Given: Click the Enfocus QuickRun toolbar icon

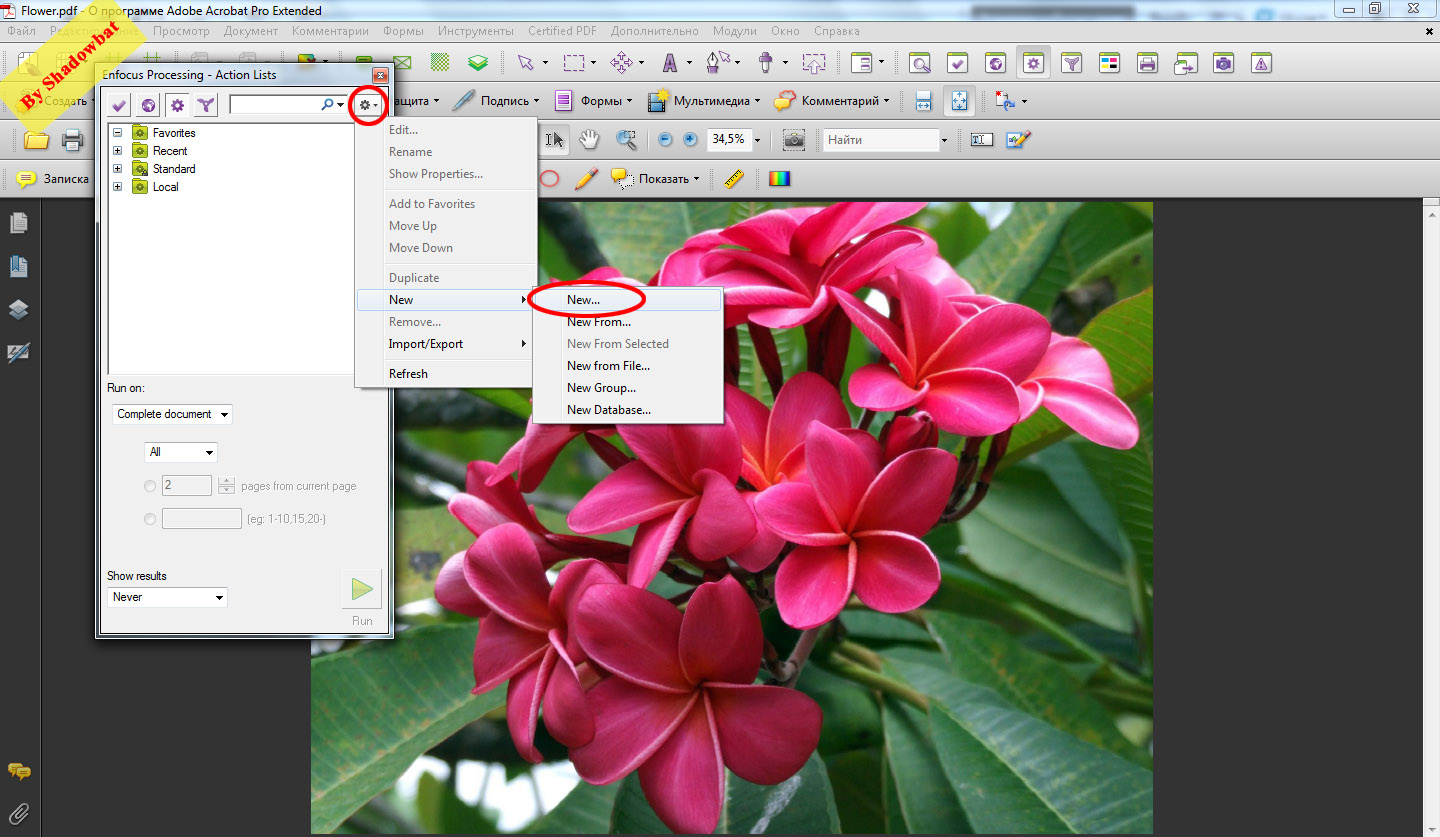Looking at the screenshot, I should coord(1071,63).
